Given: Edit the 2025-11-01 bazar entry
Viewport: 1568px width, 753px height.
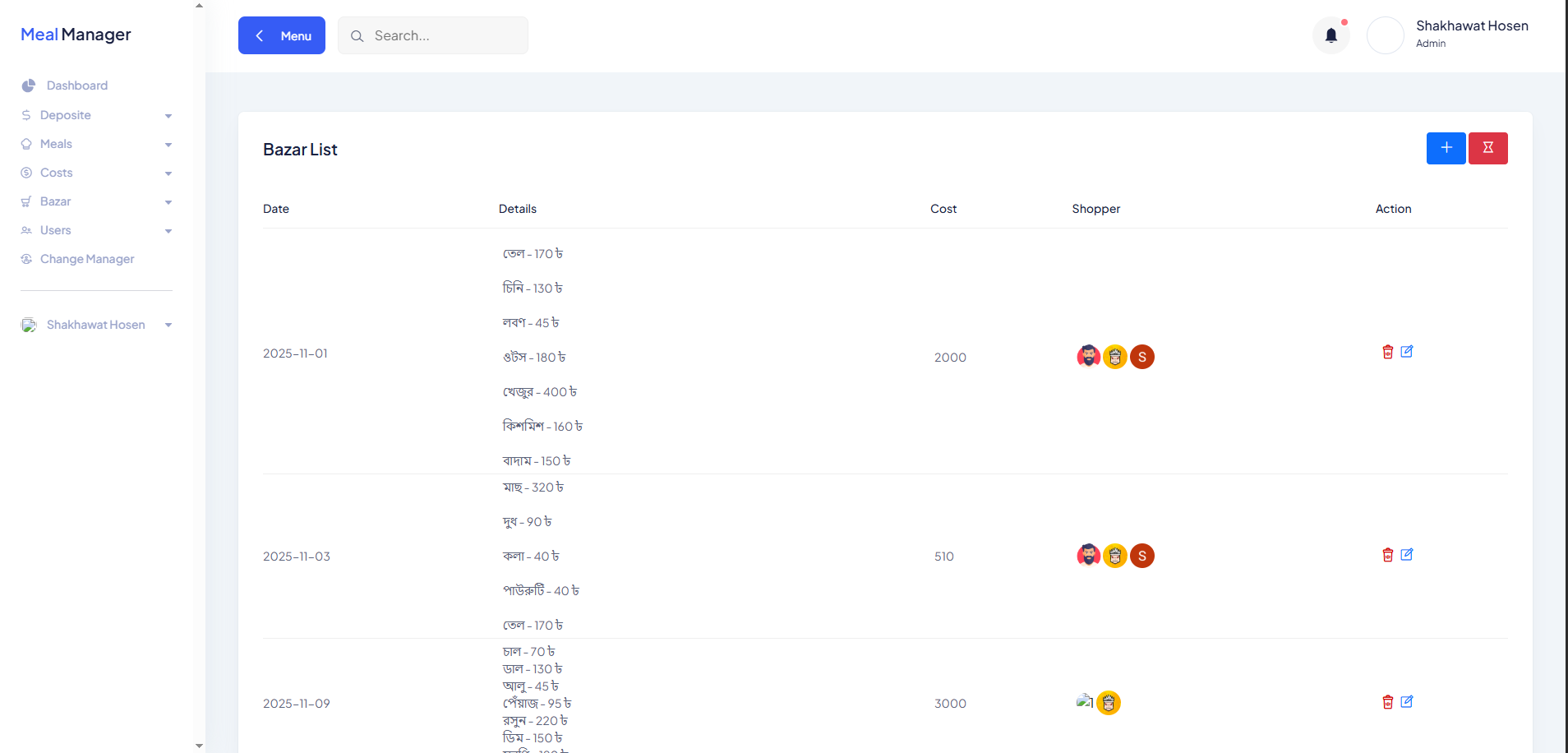Looking at the screenshot, I should (1407, 352).
